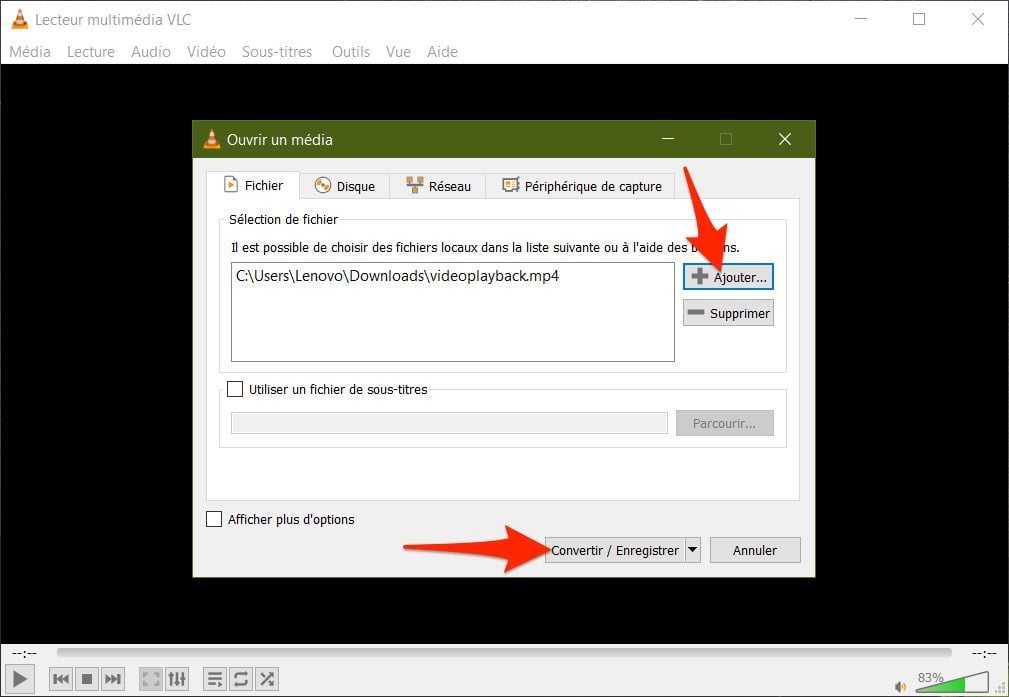Close the Ouvrir un média dialog

click(x=784, y=139)
